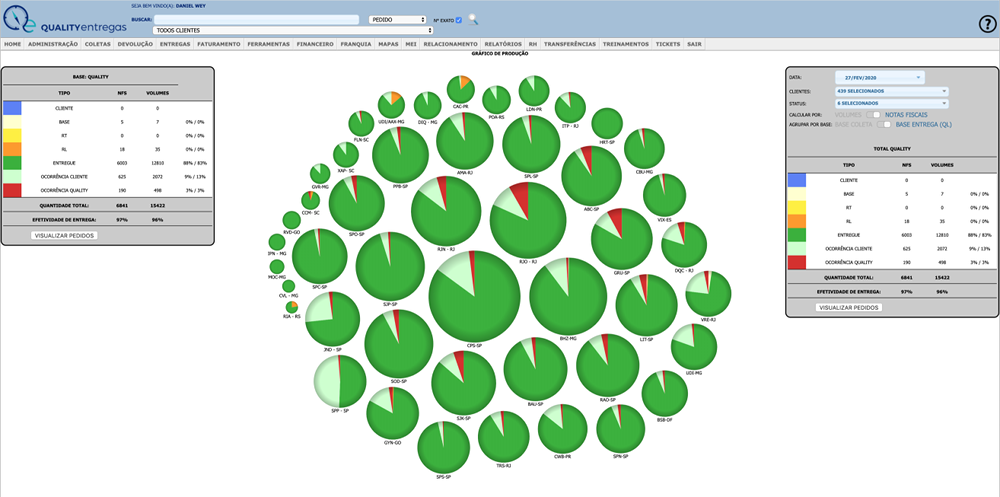This screenshot has height=497, width=1000.
Task: Select the GRU-SP pie chart bubble
Action: (x=621, y=239)
